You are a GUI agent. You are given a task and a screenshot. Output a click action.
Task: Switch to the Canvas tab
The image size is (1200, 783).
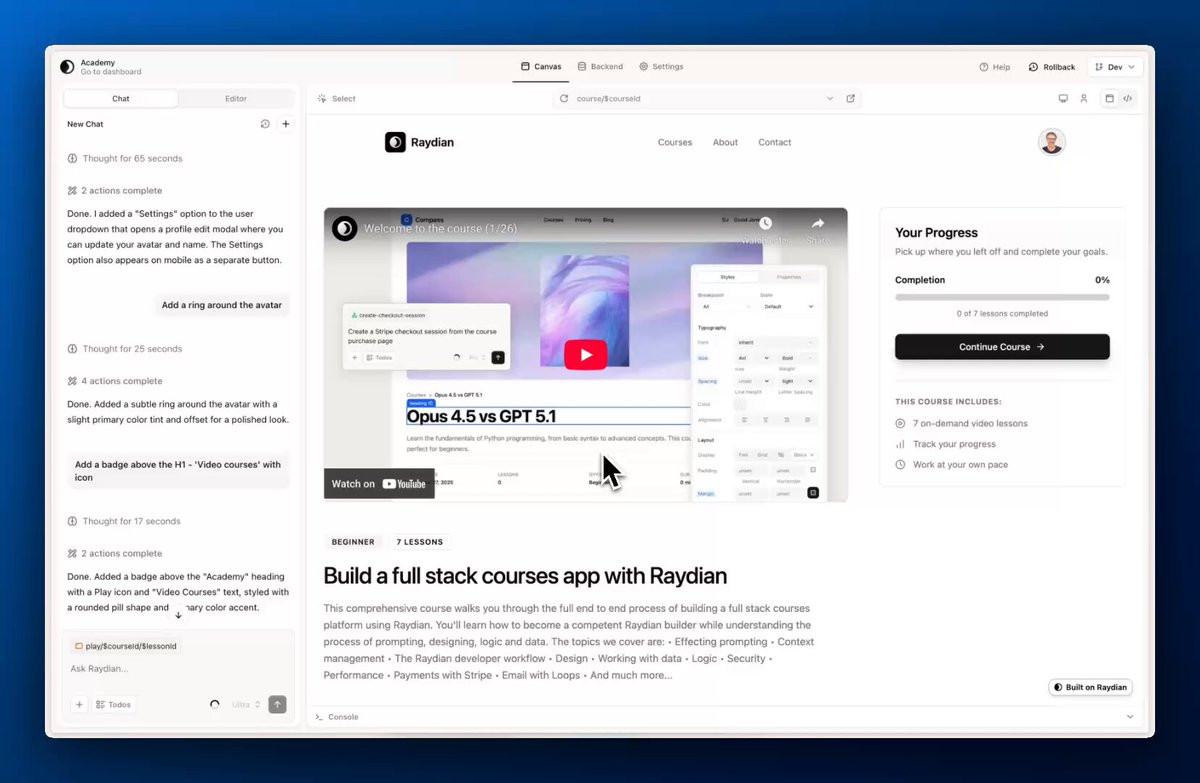pyautogui.click(x=541, y=67)
